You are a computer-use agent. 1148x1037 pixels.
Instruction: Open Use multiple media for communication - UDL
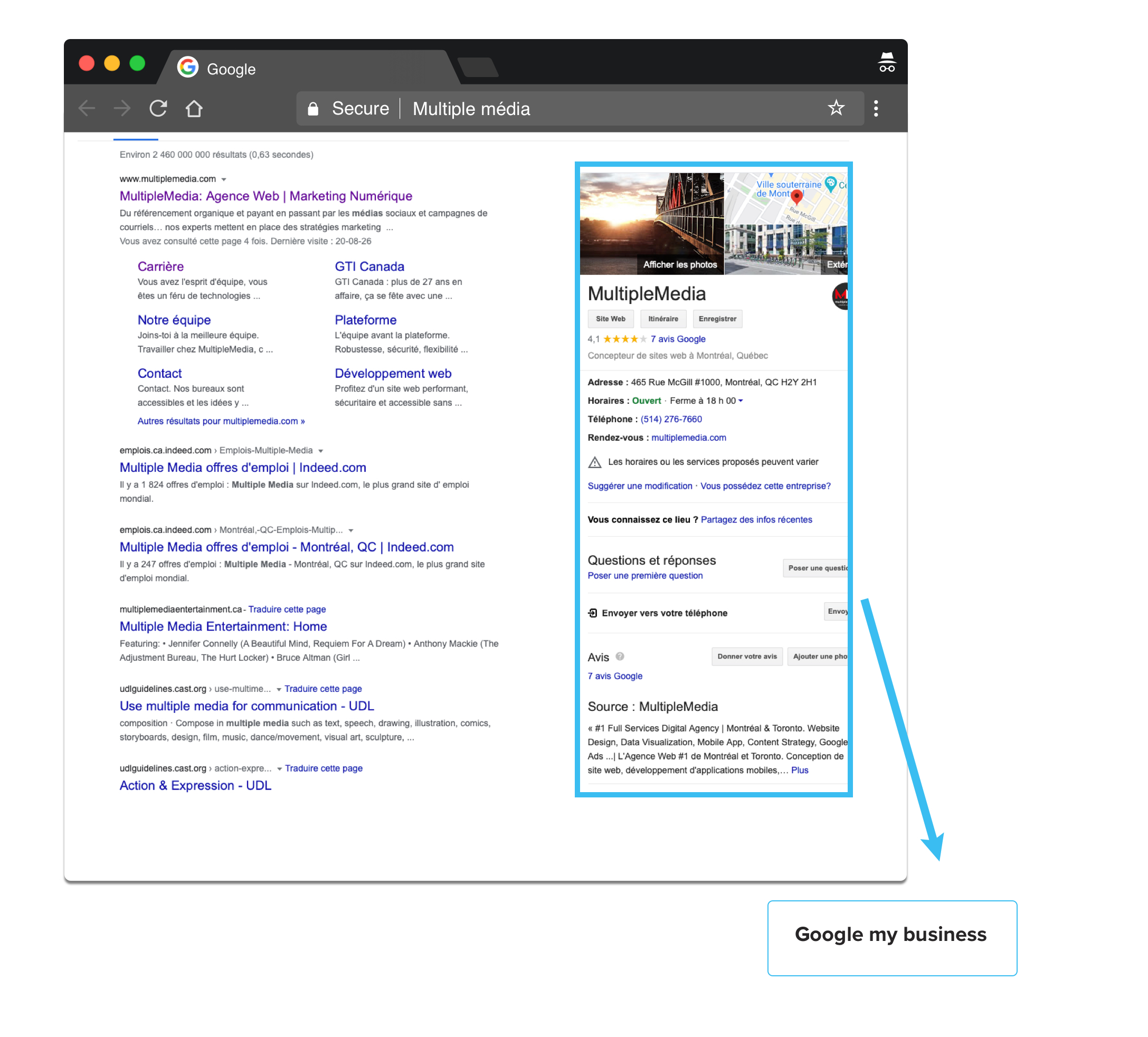(246, 706)
